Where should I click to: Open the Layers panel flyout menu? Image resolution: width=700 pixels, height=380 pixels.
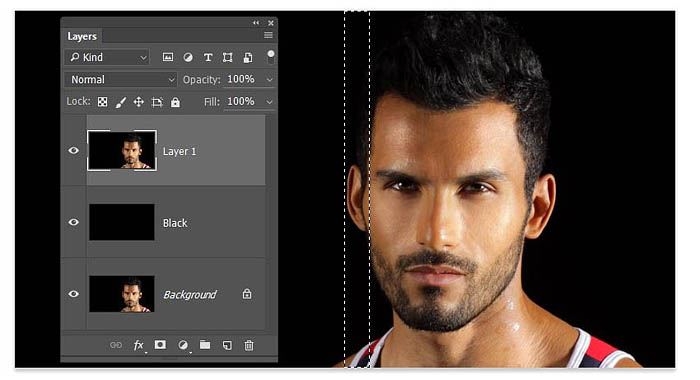[x=268, y=35]
